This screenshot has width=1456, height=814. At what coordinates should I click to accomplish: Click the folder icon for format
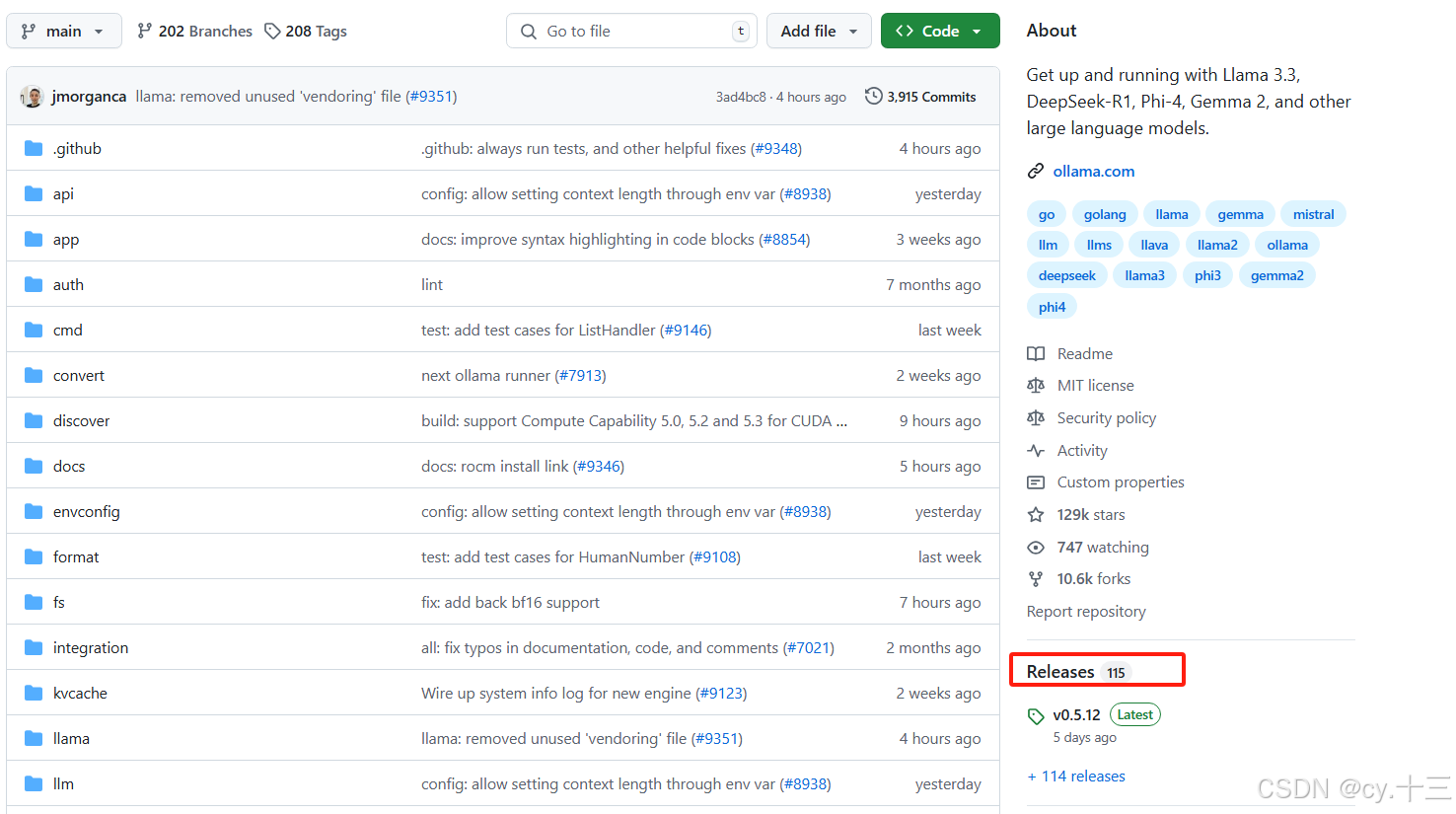point(34,557)
